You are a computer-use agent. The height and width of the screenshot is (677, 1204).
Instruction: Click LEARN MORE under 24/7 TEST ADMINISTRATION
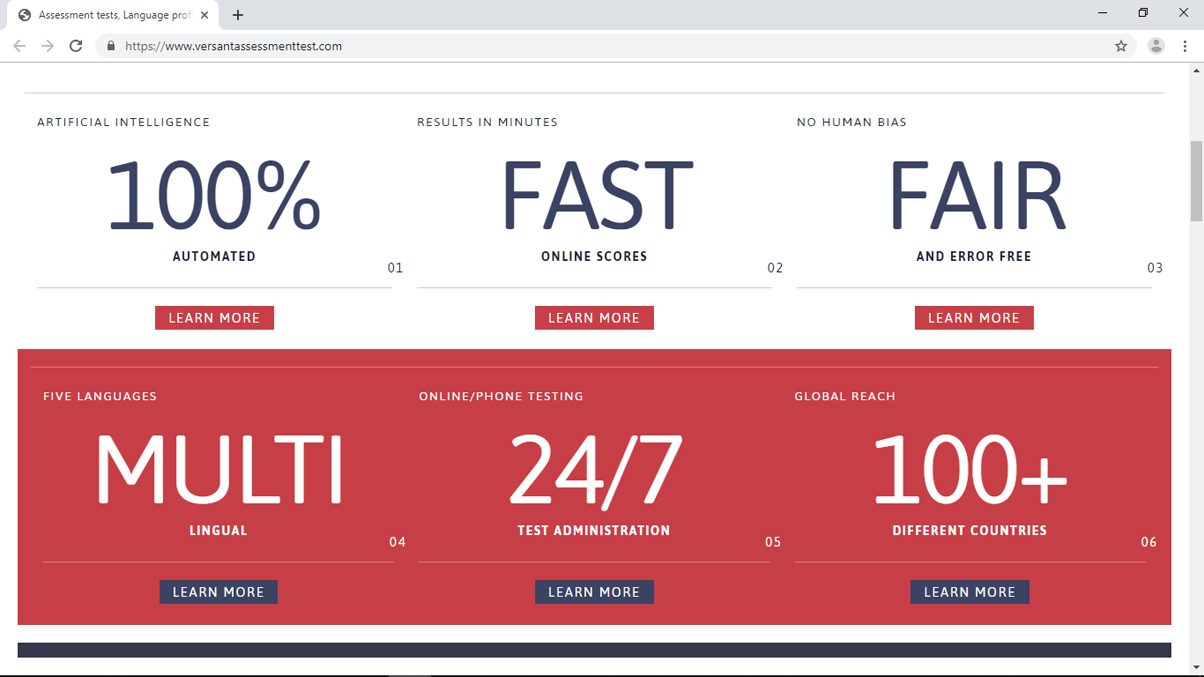tap(594, 591)
